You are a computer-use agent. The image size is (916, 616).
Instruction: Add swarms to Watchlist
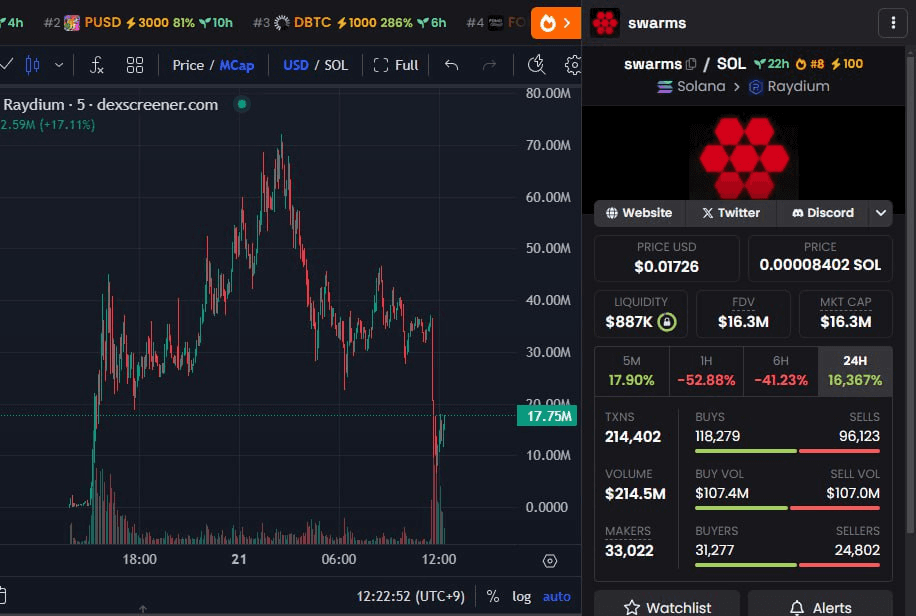[667, 605]
